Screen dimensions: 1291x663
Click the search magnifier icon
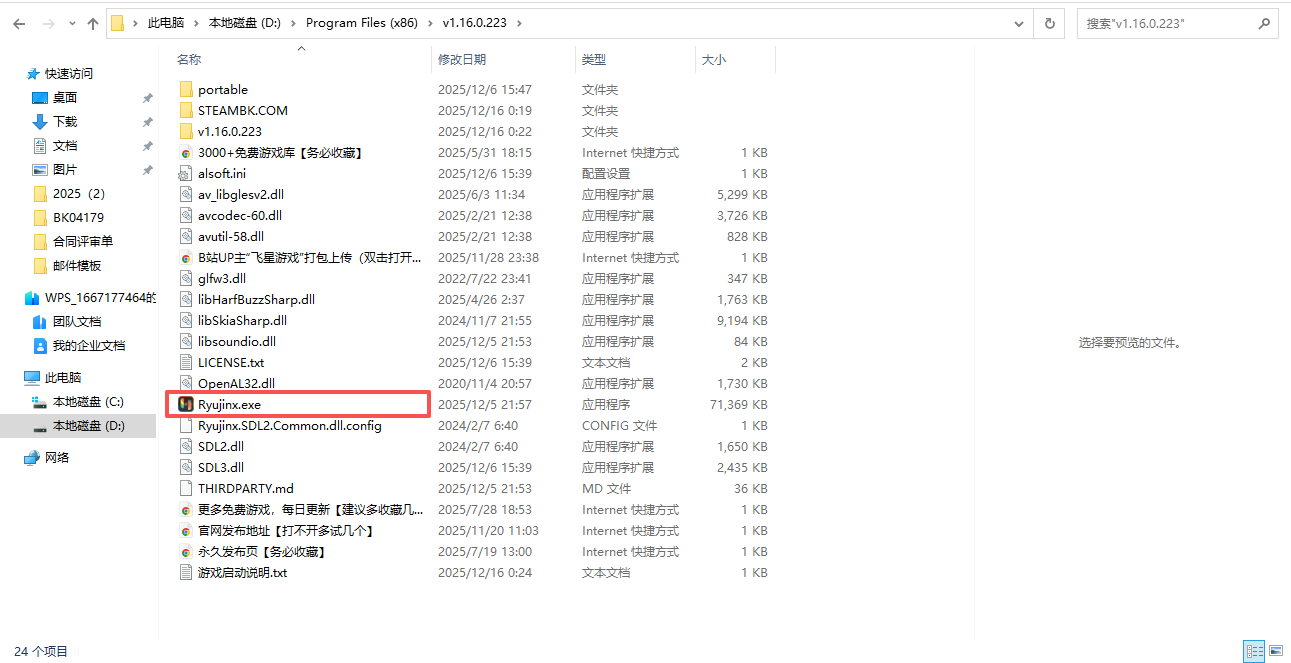(1264, 23)
